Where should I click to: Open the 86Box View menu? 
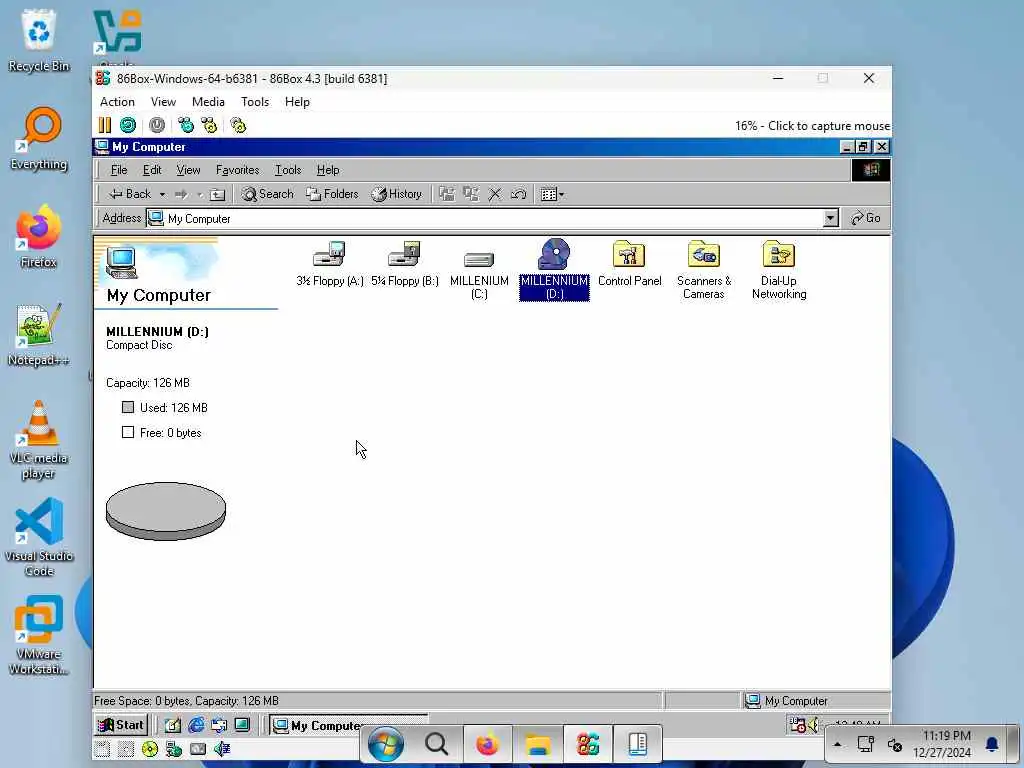(163, 102)
